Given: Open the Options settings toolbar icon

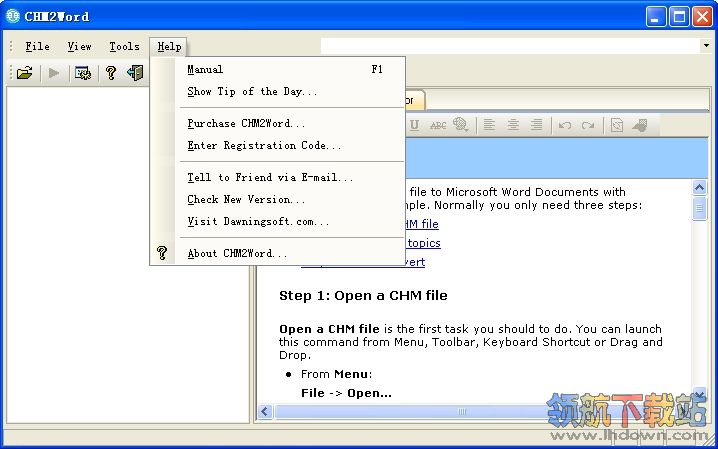Looking at the screenshot, I should tap(83, 73).
